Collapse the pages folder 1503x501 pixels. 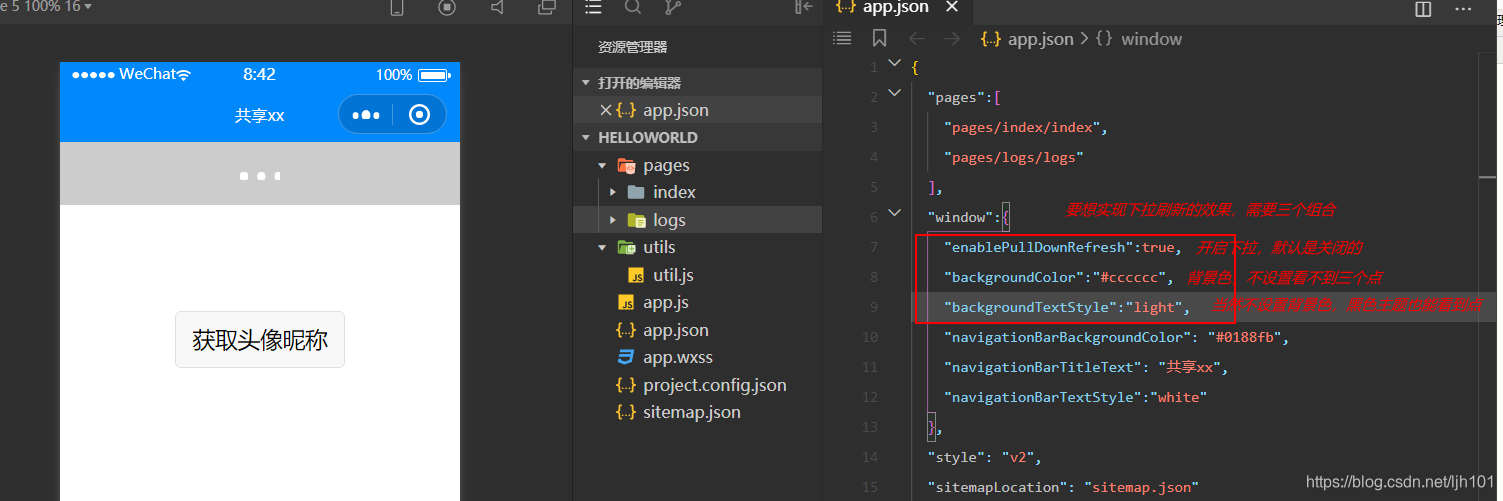602,165
